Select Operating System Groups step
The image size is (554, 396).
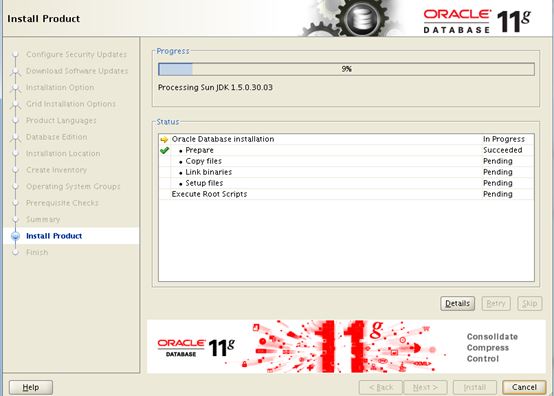coord(73,187)
